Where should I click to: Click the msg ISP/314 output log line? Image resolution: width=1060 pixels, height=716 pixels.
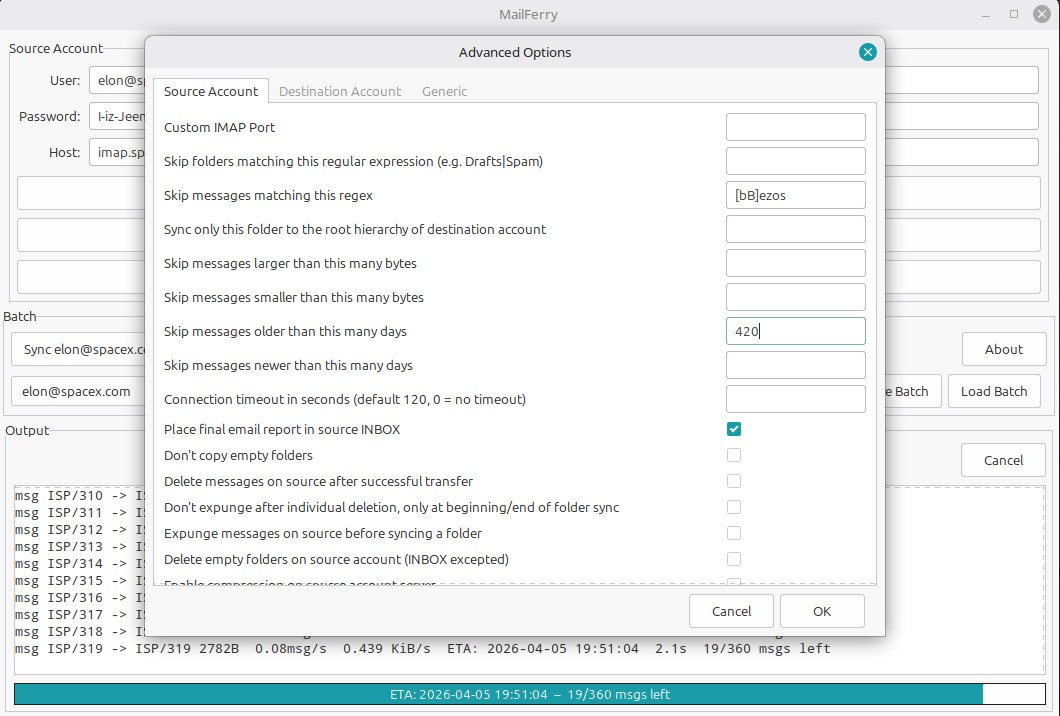coord(80,563)
